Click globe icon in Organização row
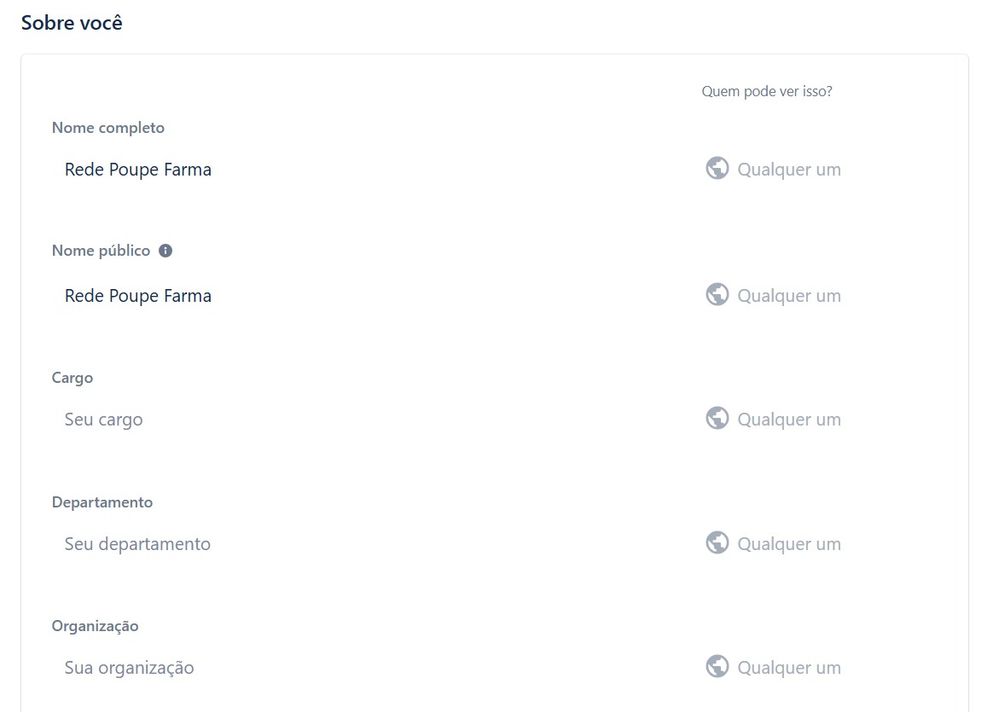Viewport: 999px width, 712px height. (717, 667)
